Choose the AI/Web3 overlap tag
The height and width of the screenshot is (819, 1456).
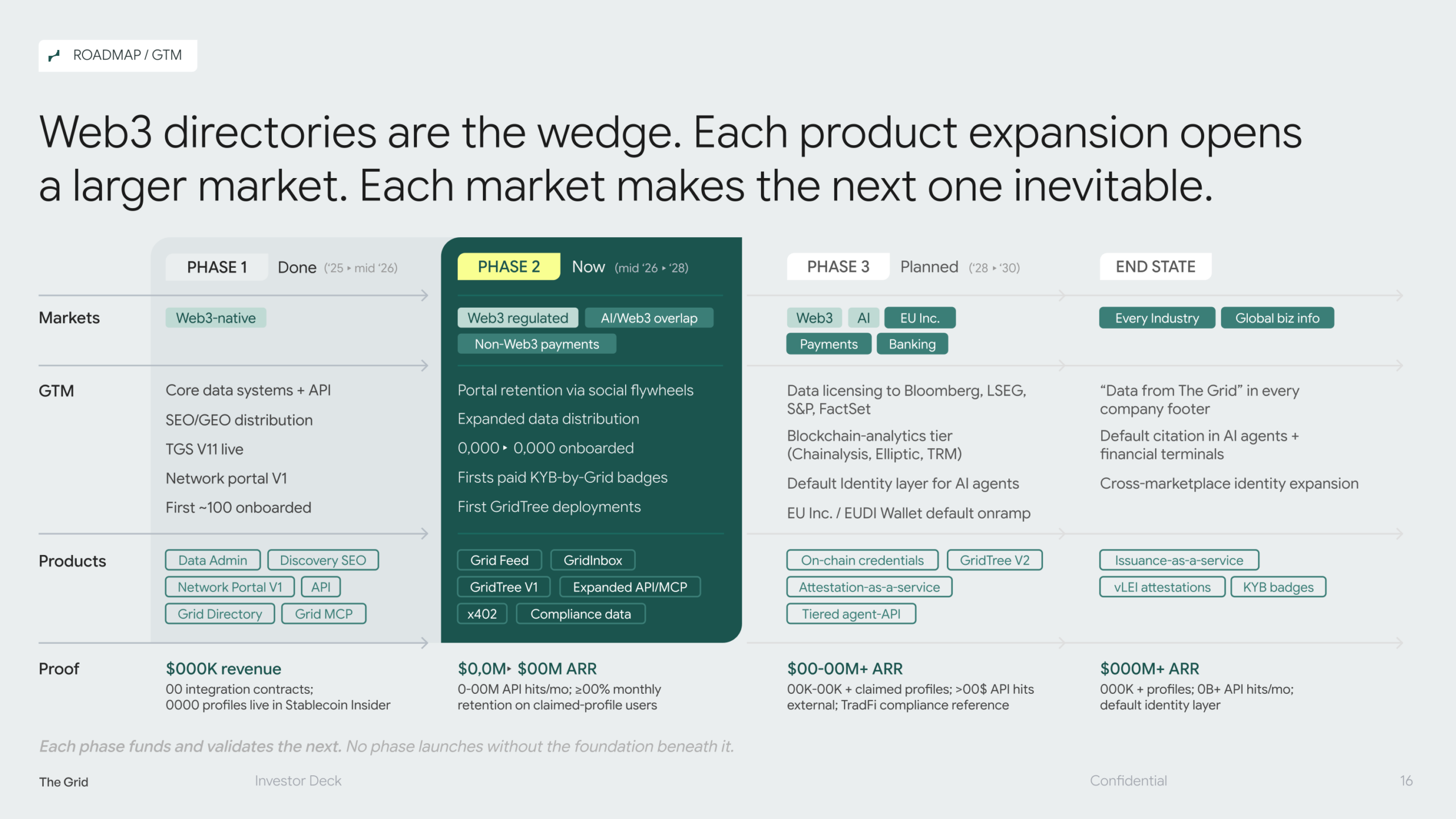pyautogui.click(x=649, y=318)
